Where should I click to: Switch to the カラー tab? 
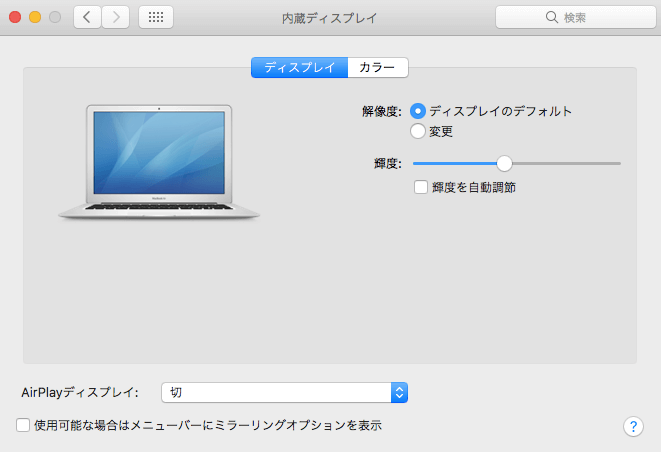pyautogui.click(x=378, y=67)
